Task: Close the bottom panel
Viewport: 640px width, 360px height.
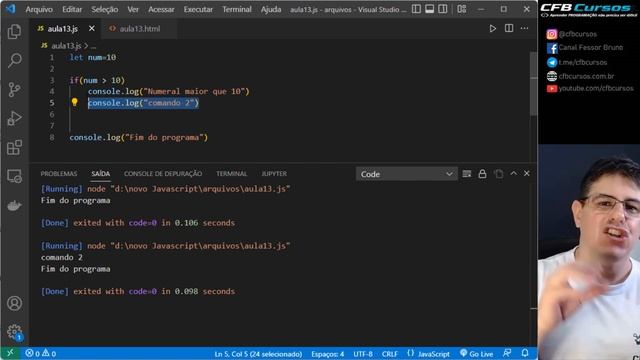Action: click(527, 173)
